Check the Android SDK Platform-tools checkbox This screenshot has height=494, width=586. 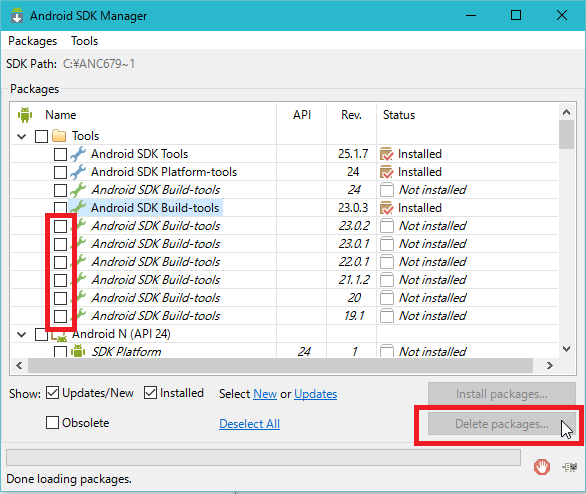click(x=60, y=172)
